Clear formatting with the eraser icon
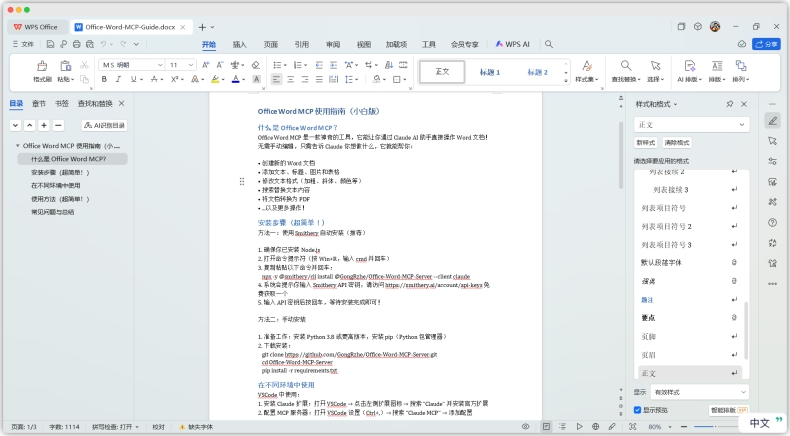 (256, 65)
